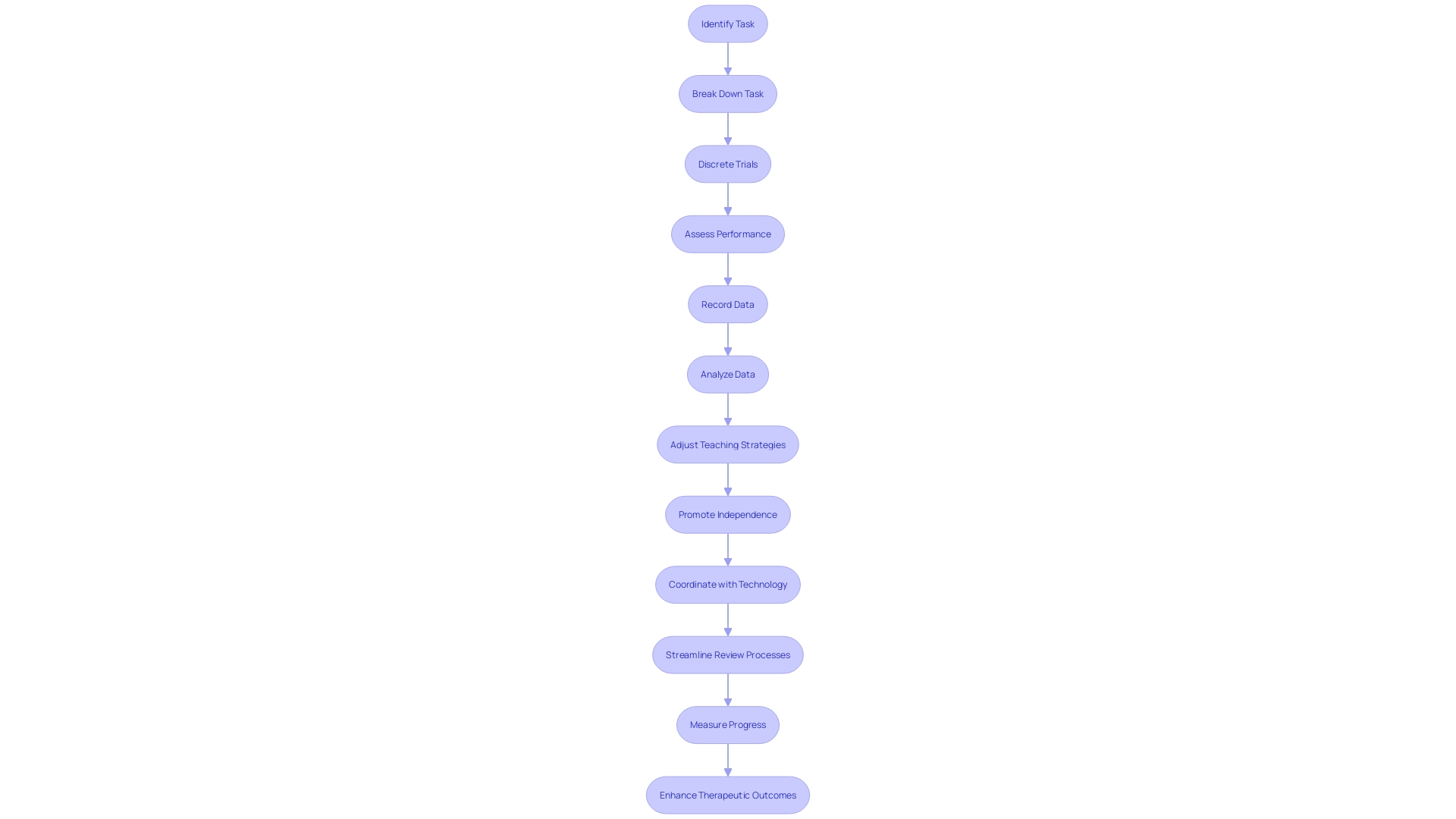Click the arrow between Promote Independence and Coordinate with Technology
The image size is (1456, 819).
(x=727, y=549)
